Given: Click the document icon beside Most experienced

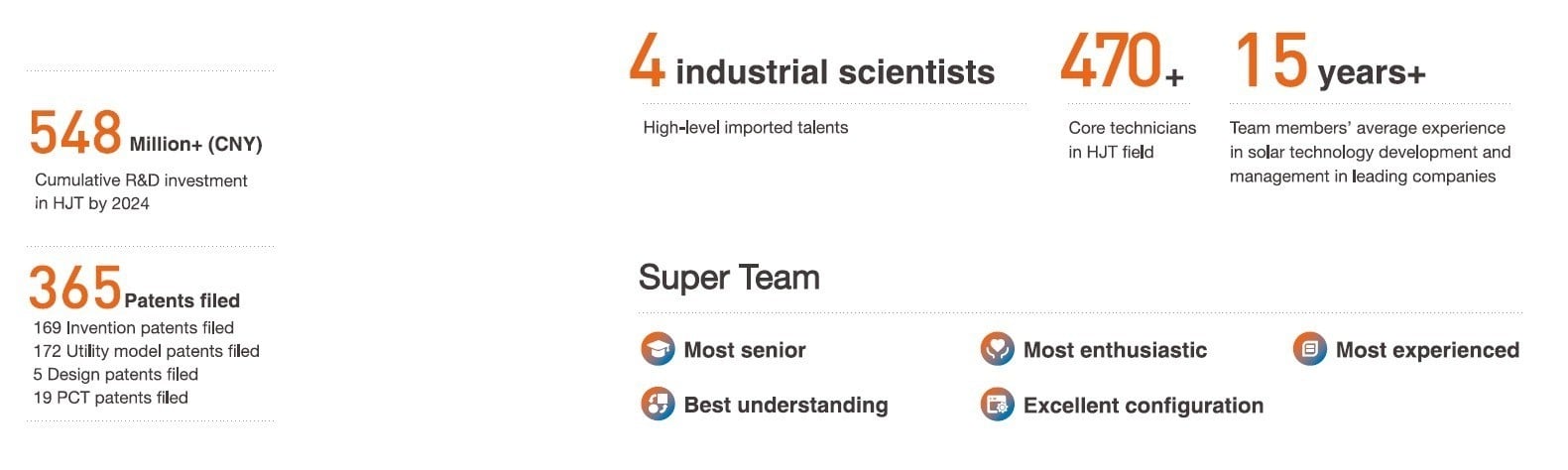Looking at the screenshot, I should pyautogui.click(x=1309, y=349).
